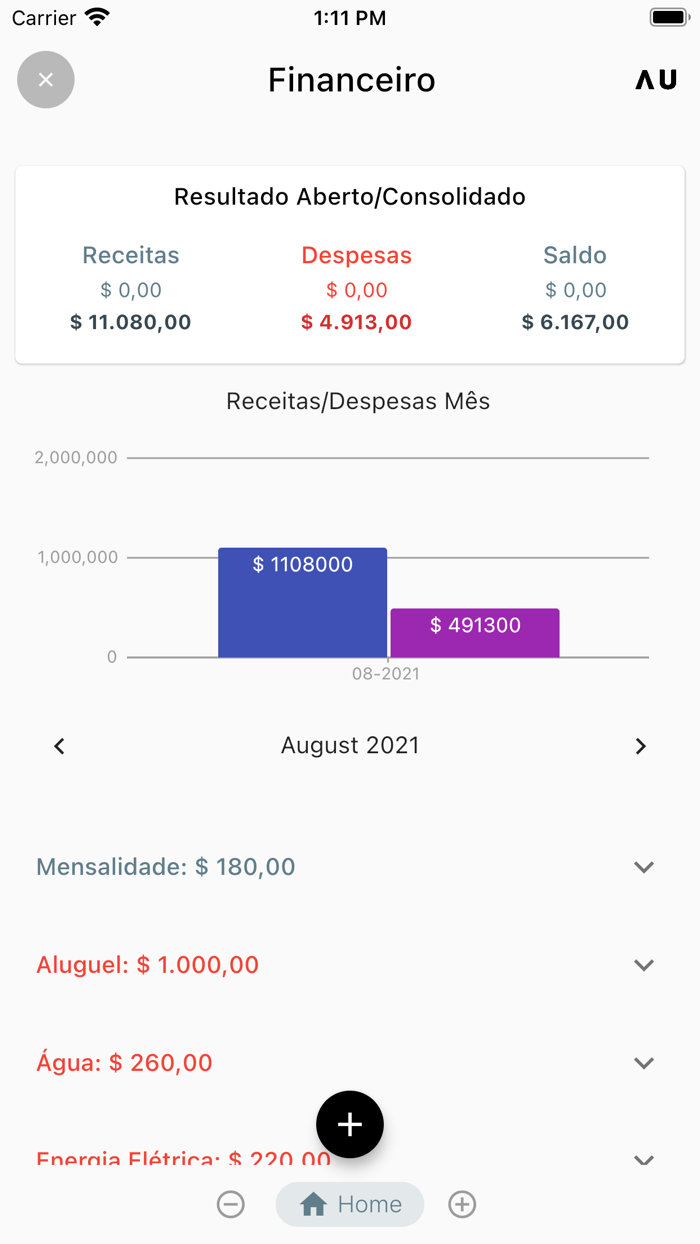Image resolution: width=700 pixels, height=1244 pixels.
Task: Expand the Mensalidade entry
Action: tap(644, 867)
